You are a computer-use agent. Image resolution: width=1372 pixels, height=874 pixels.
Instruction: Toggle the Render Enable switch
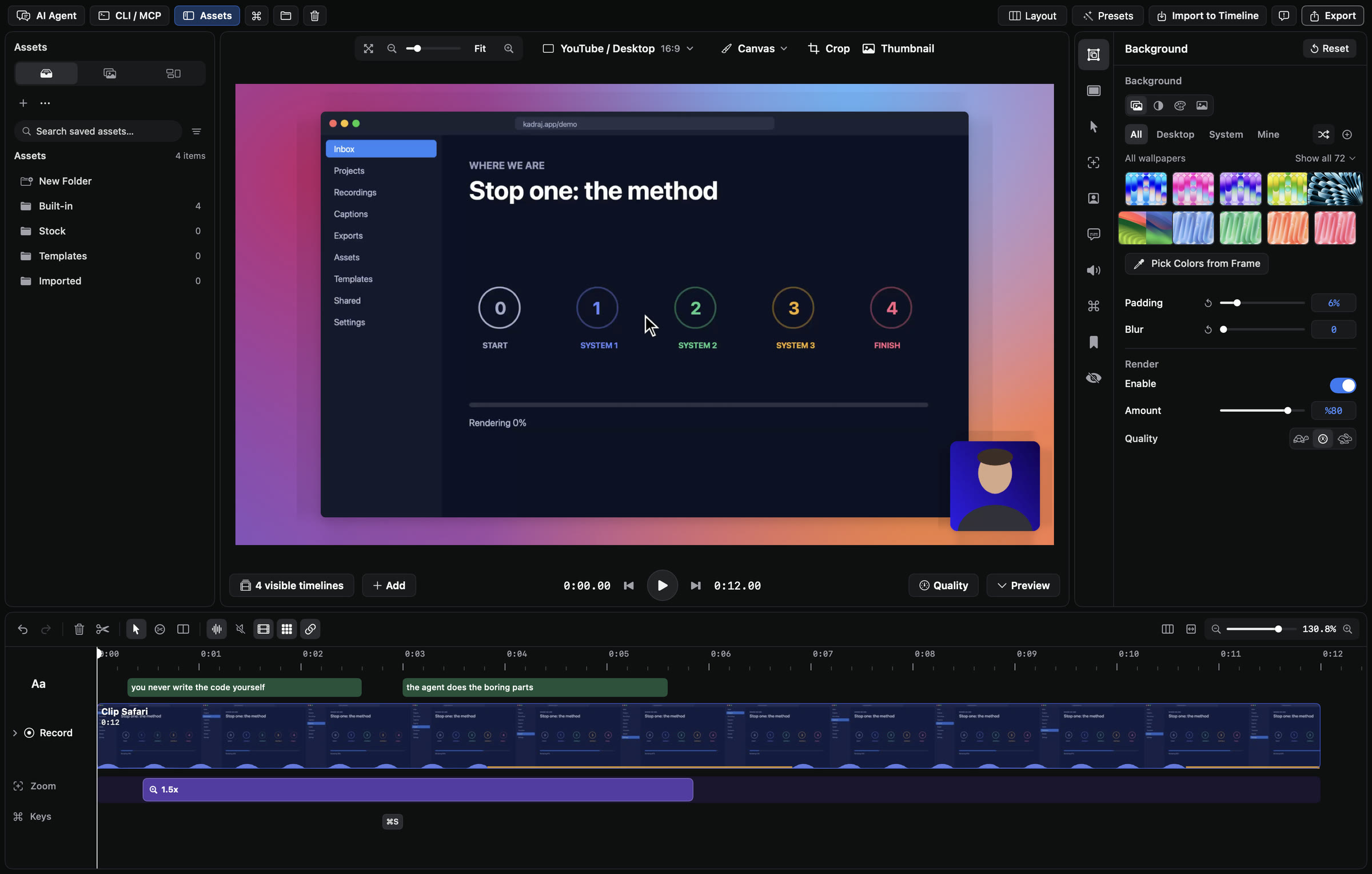coord(1342,386)
